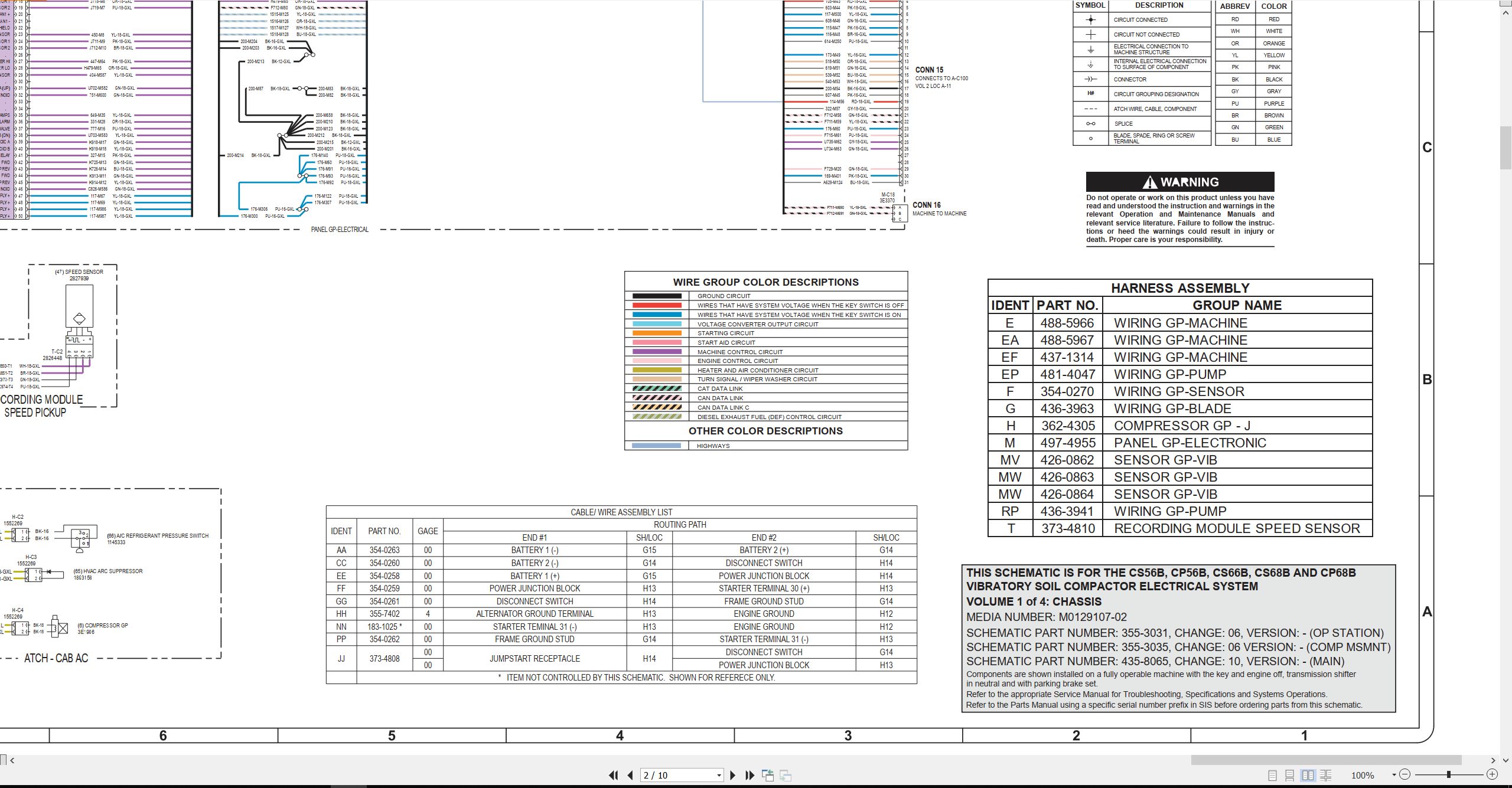Click the Previous View icon
This screenshot has height=788, width=1512.
point(768,775)
